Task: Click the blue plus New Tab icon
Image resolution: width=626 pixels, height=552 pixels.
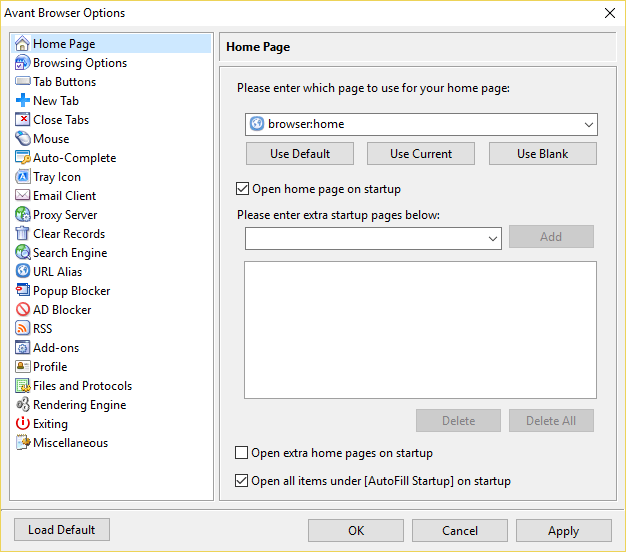Action: click(x=22, y=100)
